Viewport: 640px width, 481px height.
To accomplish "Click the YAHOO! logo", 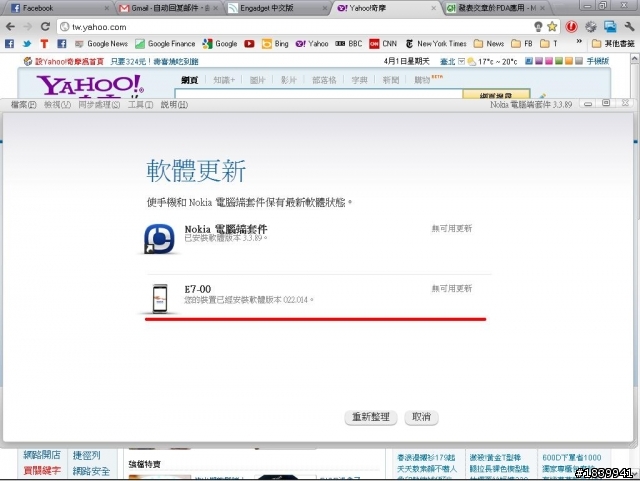I will coord(90,85).
